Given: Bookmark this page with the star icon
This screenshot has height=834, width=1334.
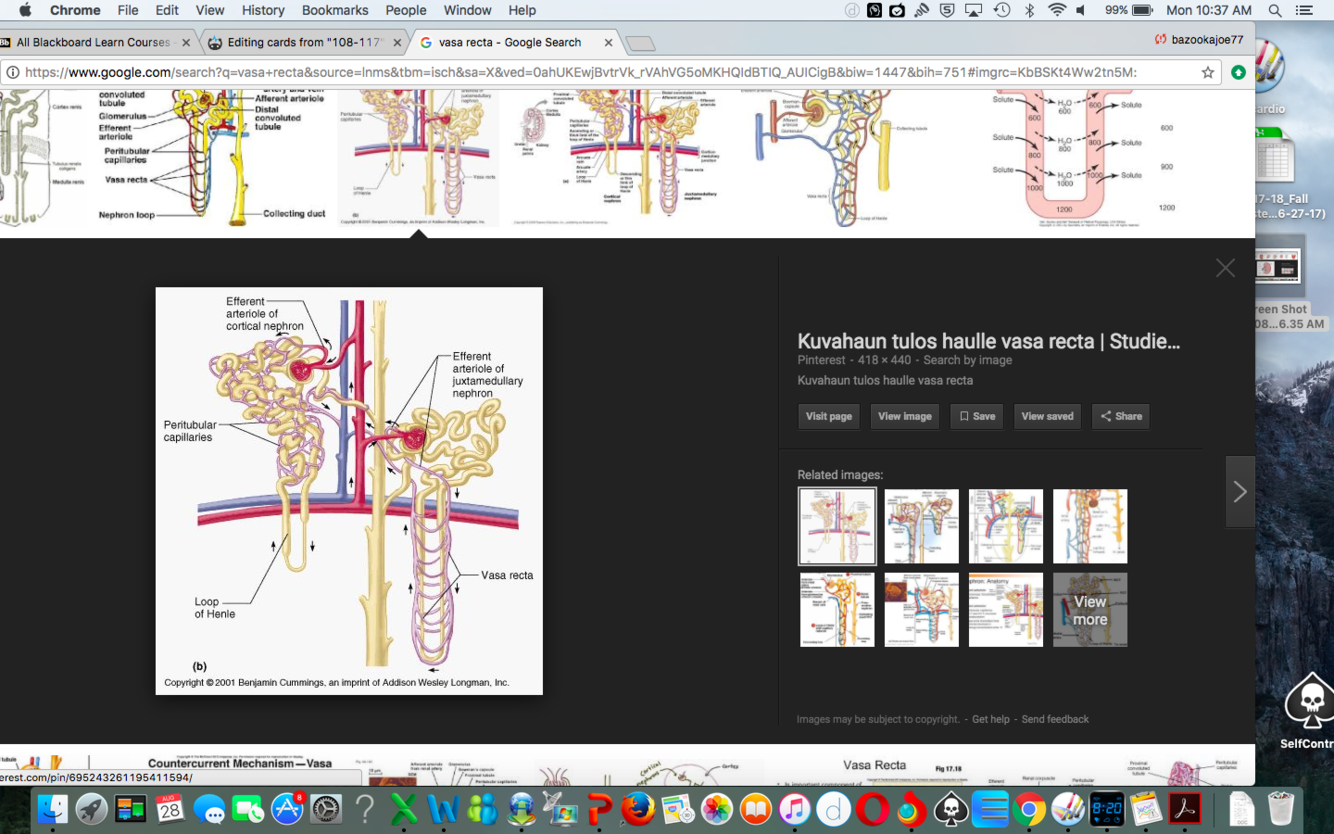Looking at the screenshot, I should tap(1208, 72).
